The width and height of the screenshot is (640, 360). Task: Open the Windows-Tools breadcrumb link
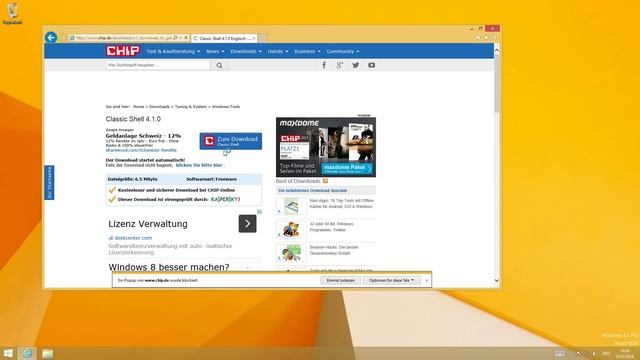[x=226, y=107]
